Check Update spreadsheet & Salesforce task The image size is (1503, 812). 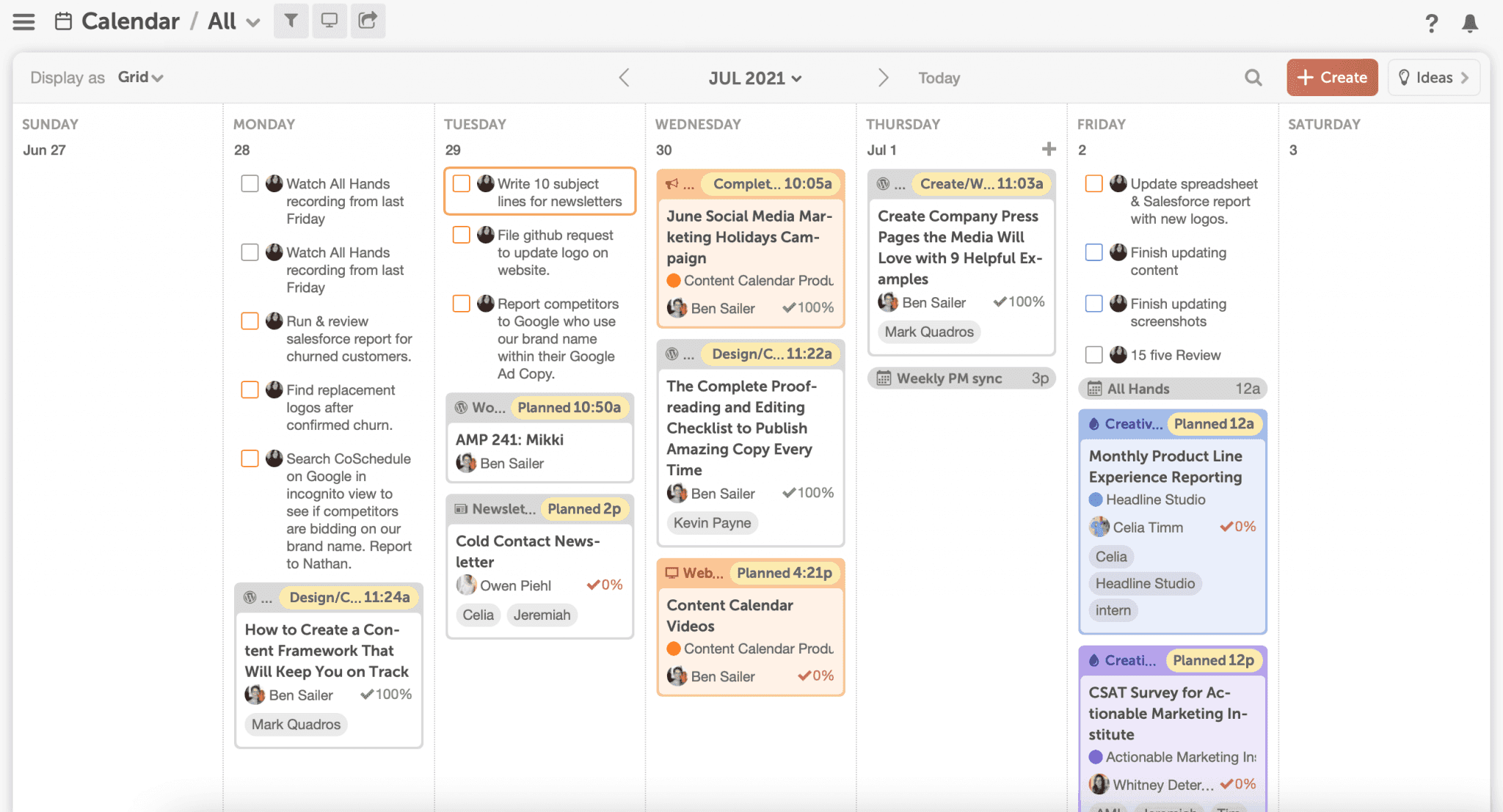pyautogui.click(x=1093, y=183)
